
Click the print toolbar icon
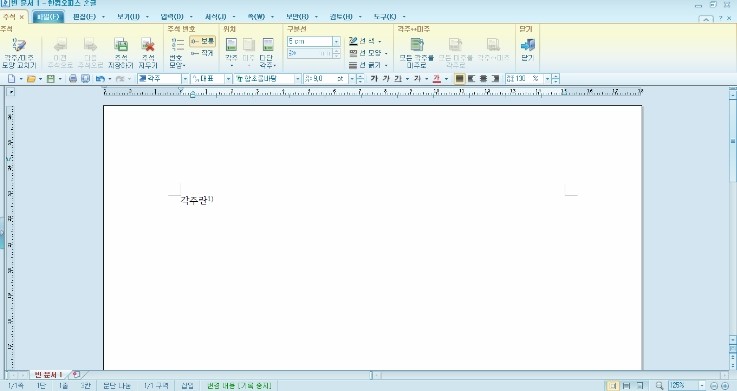tap(73, 79)
